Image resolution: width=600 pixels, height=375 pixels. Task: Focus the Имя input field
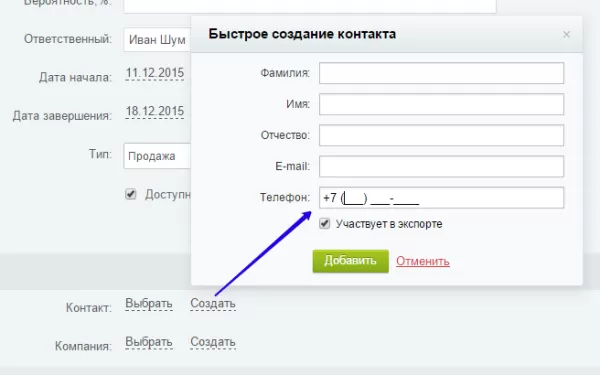442,104
